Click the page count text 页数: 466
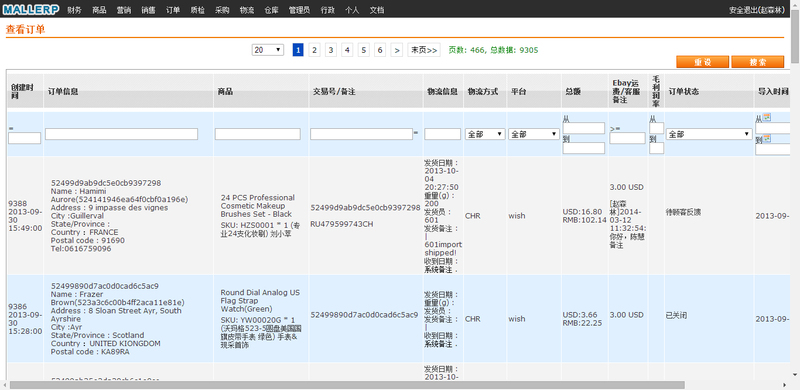The width and height of the screenshot is (800, 390). click(467, 50)
